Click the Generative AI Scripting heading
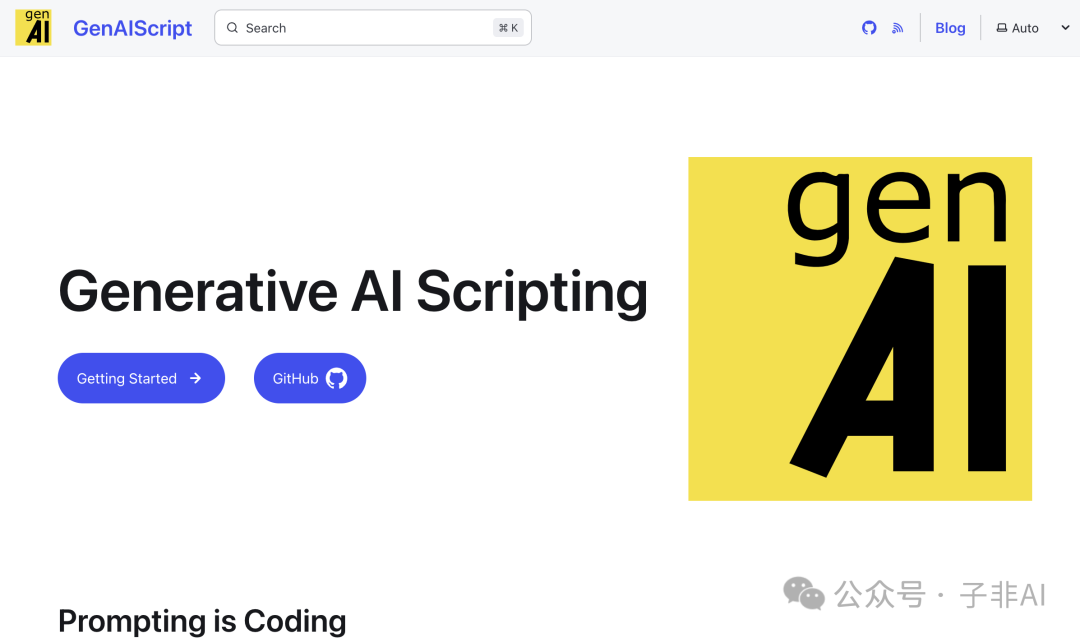1080x638 pixels. (x=353, y=292)
